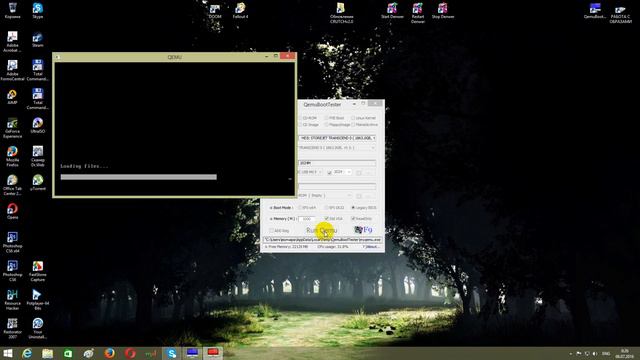Open the Recycle Bin (Корзина) desktop icon
The image size is (640, 360).
coord(13,10)
